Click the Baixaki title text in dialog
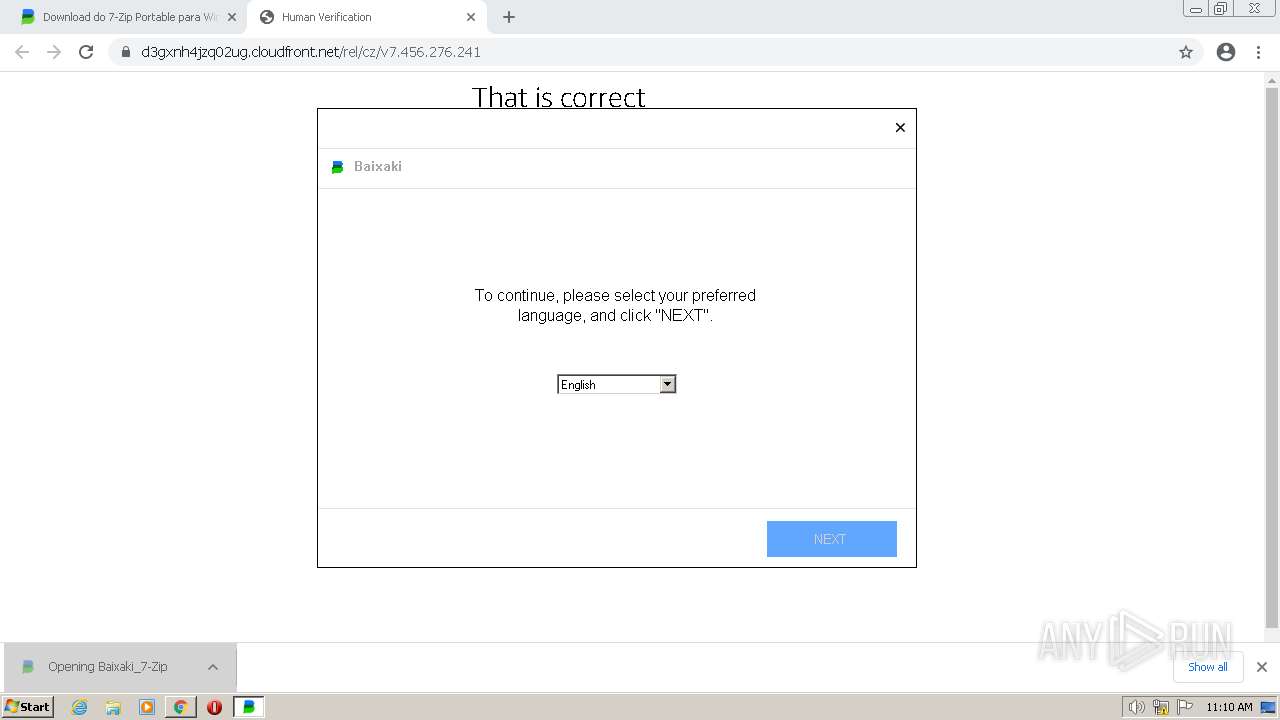This screenshot has width=1280, height=720. pos(378,166)
